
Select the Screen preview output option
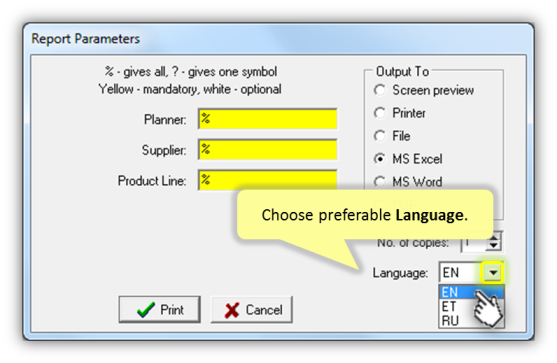(x=380, y=90)
